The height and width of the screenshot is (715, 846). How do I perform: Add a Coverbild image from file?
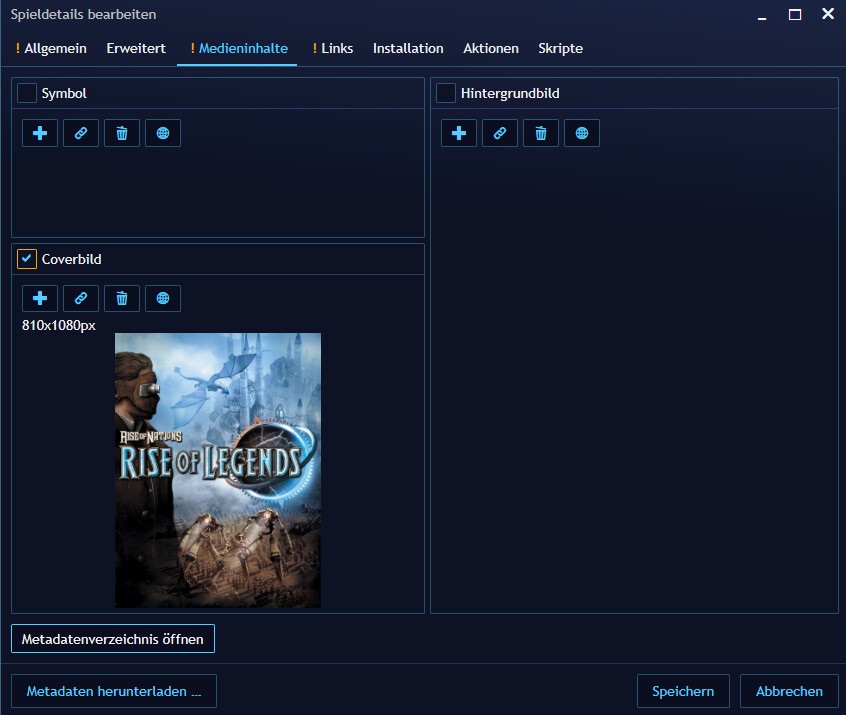(40, 298)
